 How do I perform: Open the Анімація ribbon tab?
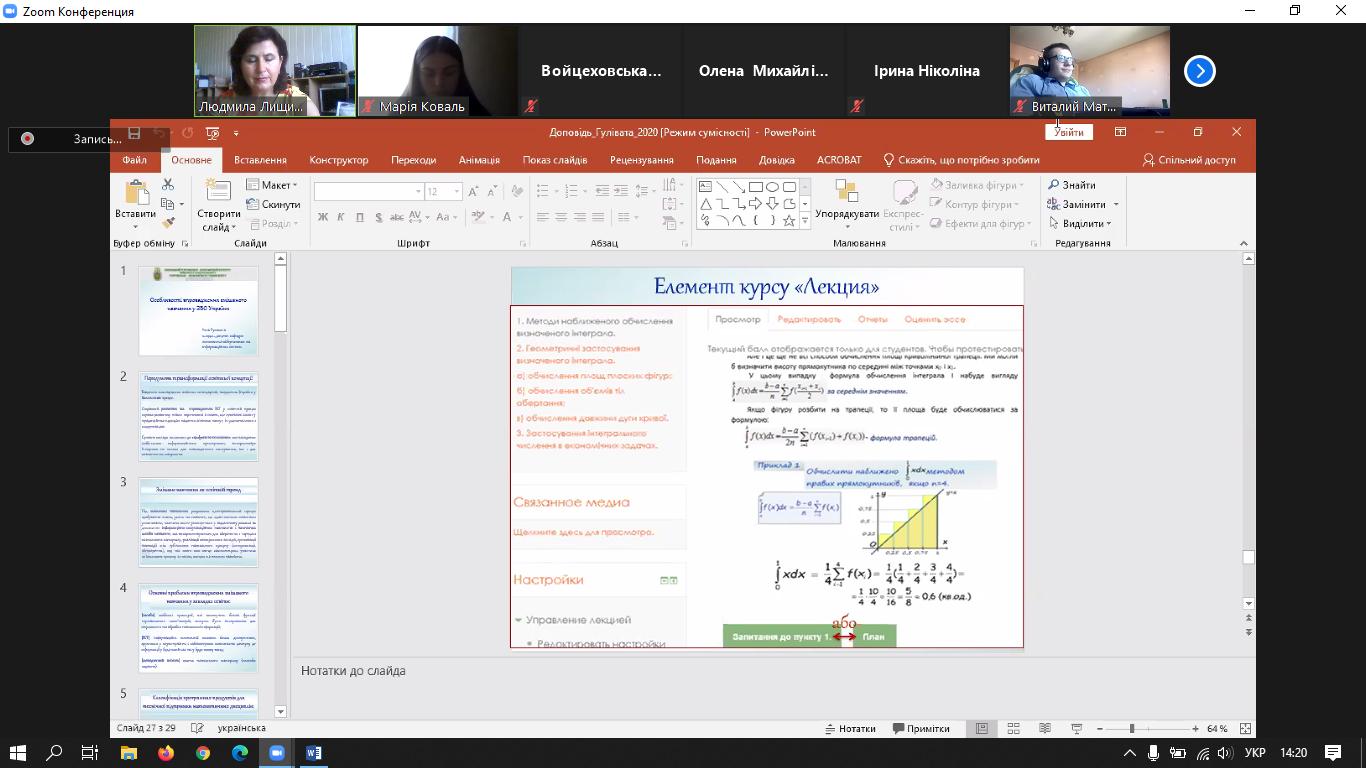(479, 160)
